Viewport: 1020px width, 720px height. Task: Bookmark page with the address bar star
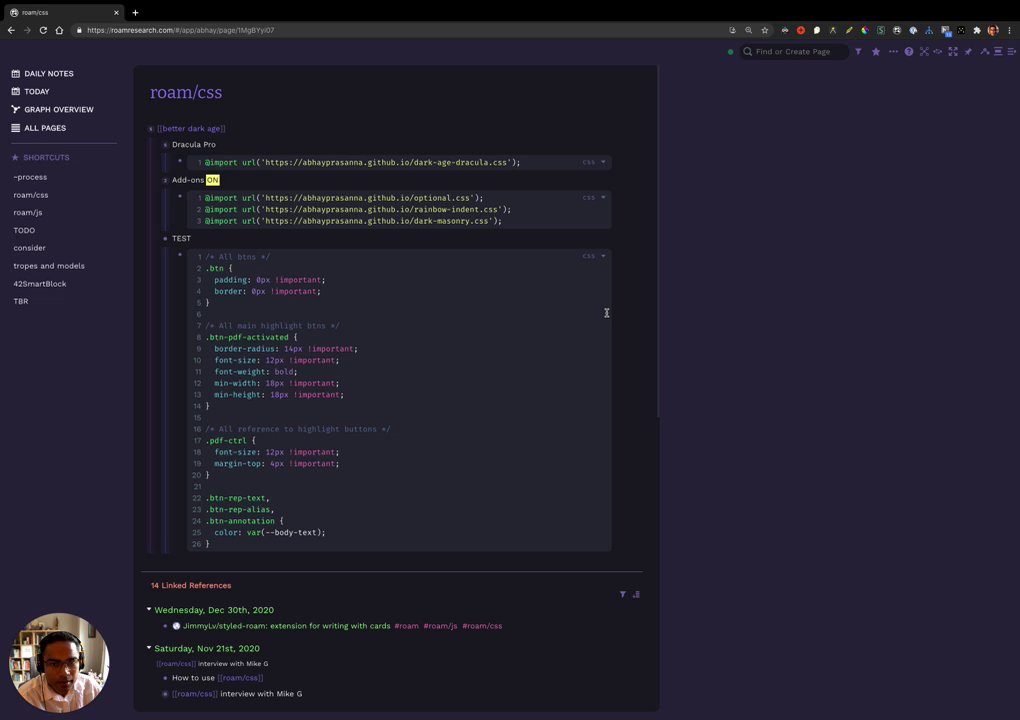[x=765, y=30]
